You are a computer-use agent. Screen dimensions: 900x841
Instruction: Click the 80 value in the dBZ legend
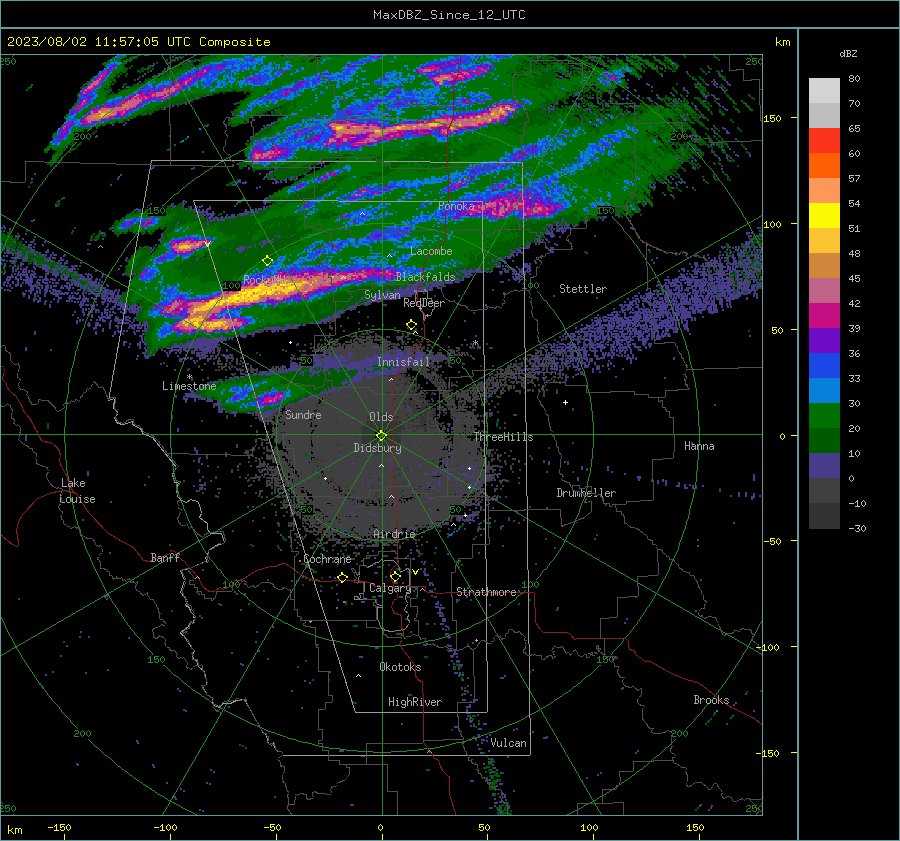click(x=854, y=79)
